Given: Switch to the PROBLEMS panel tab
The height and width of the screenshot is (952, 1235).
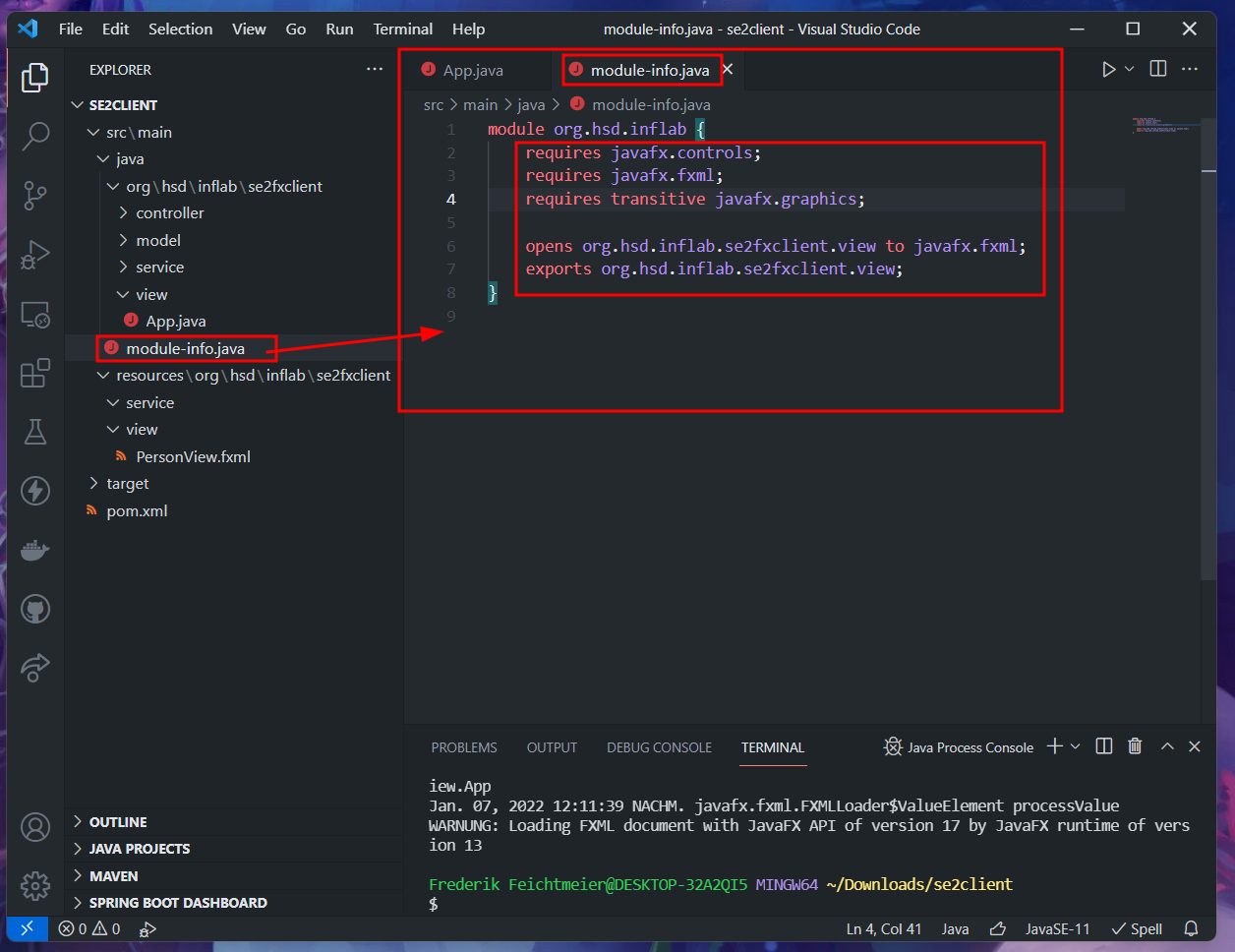Looking at the screenshot, I should (464, 747).
